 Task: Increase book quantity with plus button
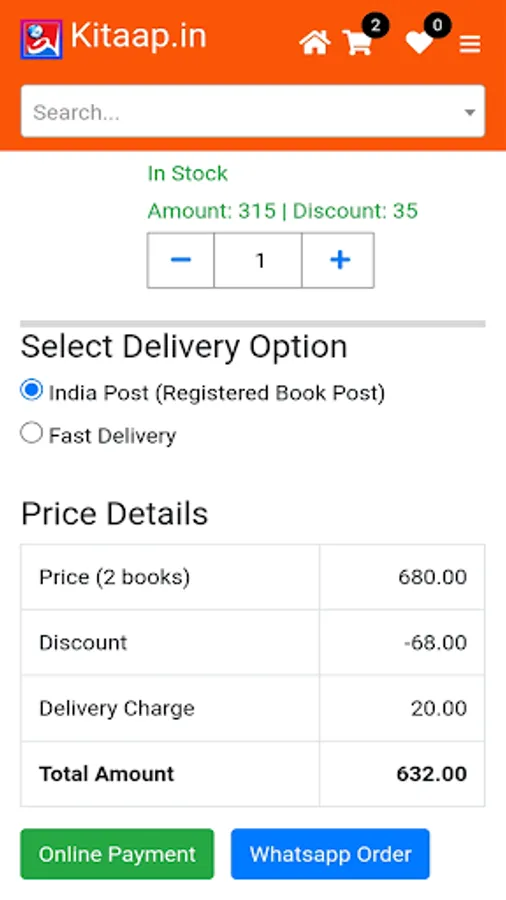pyautogui.click(x=338, y=260)
